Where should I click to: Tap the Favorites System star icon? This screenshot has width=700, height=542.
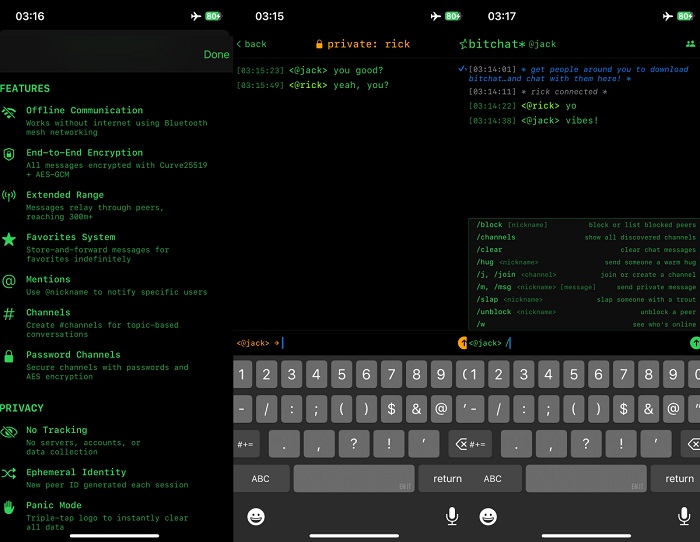pos(9,239)
